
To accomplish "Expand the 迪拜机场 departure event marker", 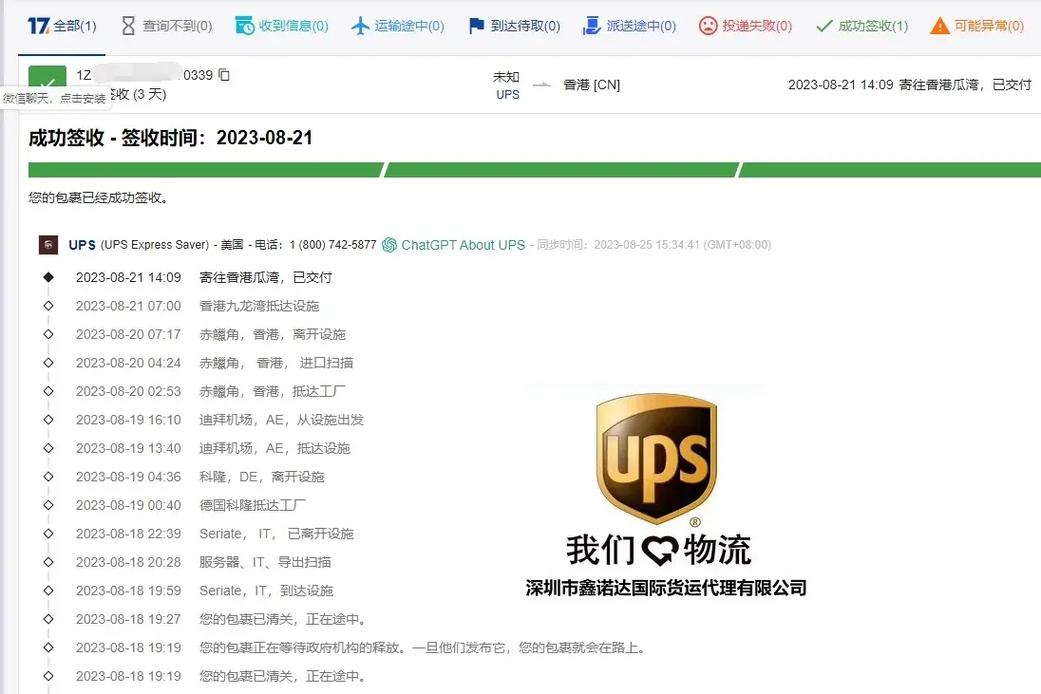I will [x=50, y=420].
